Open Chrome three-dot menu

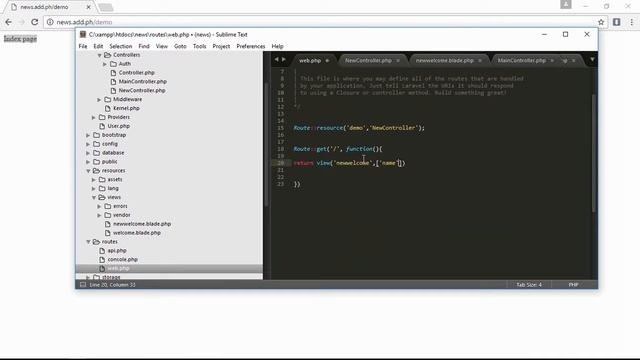pyautogui.click(x=632, y=22)
